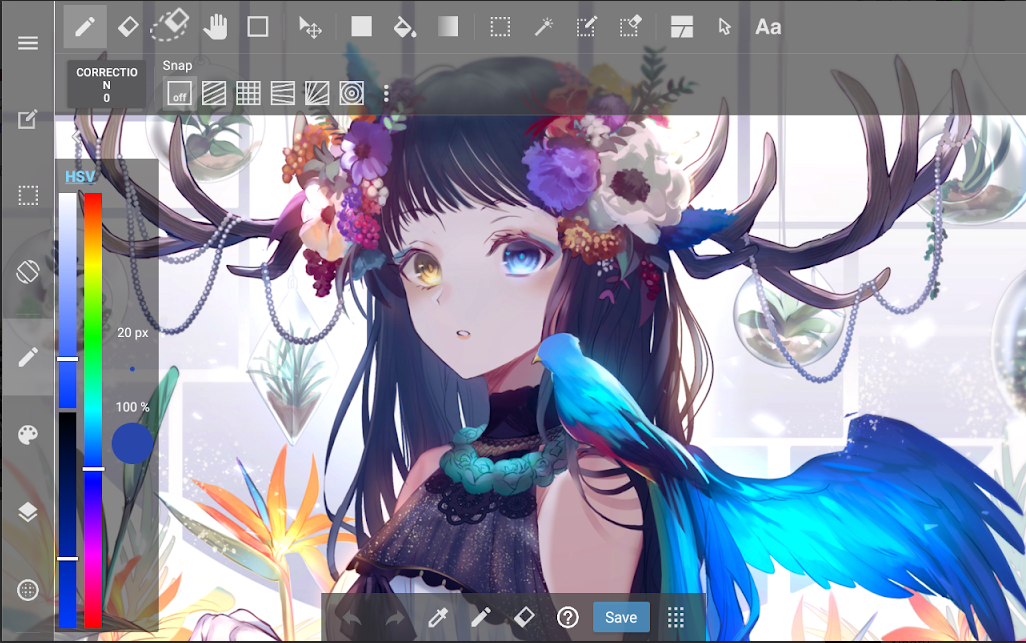1026x643 pixels.
Task: Open the hamburger menu at top left
Action: click(28, 43)
